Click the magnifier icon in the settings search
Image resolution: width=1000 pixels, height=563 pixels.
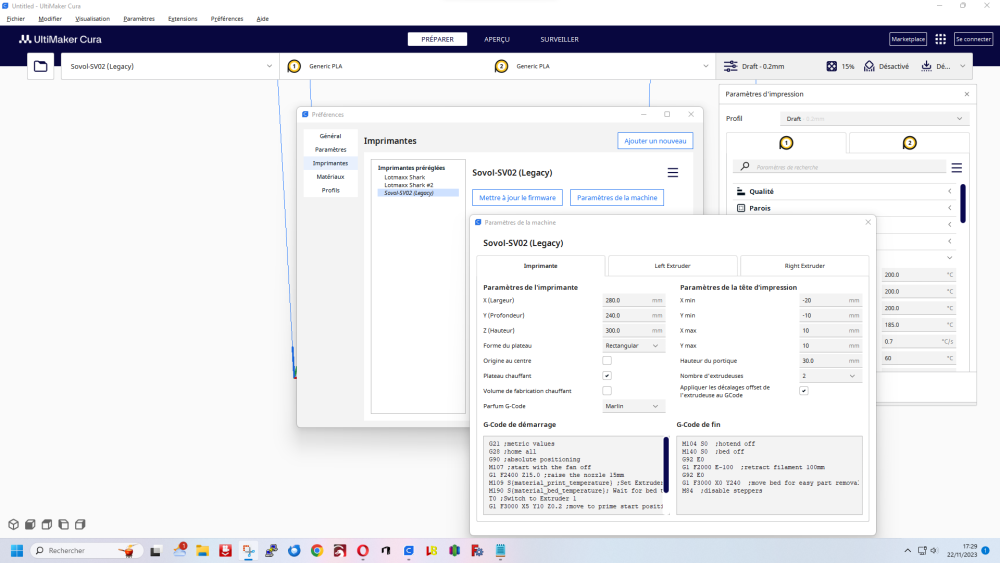pyautogui.click(x=745, y=166)
